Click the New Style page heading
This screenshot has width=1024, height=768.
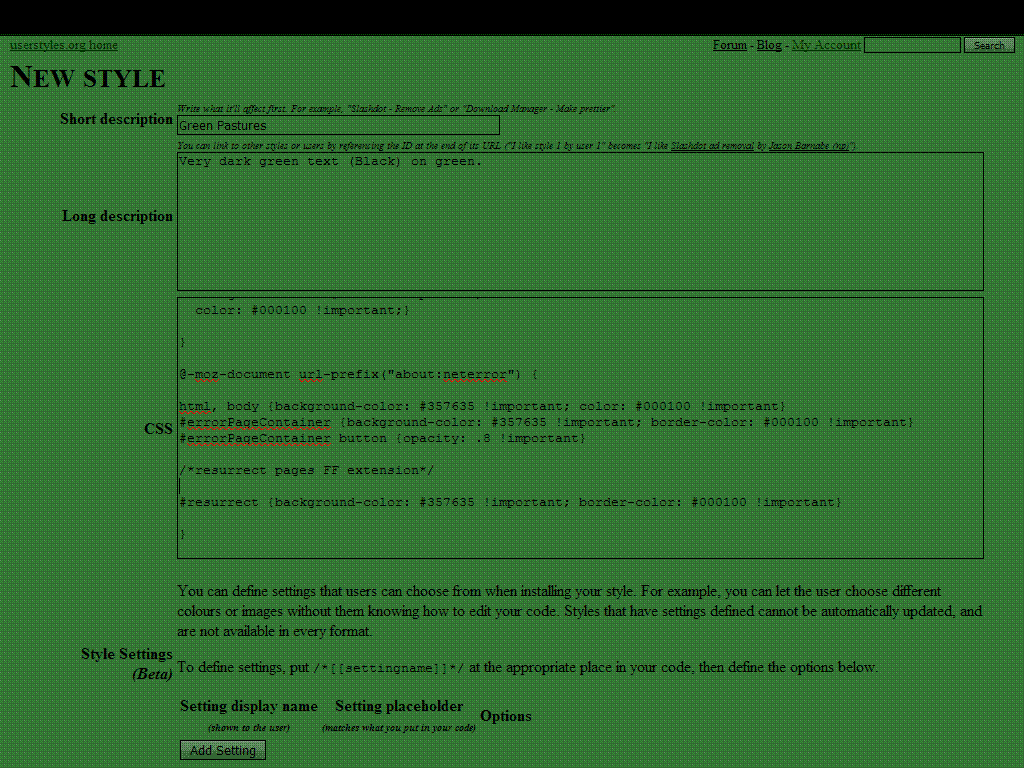point(88,77)
